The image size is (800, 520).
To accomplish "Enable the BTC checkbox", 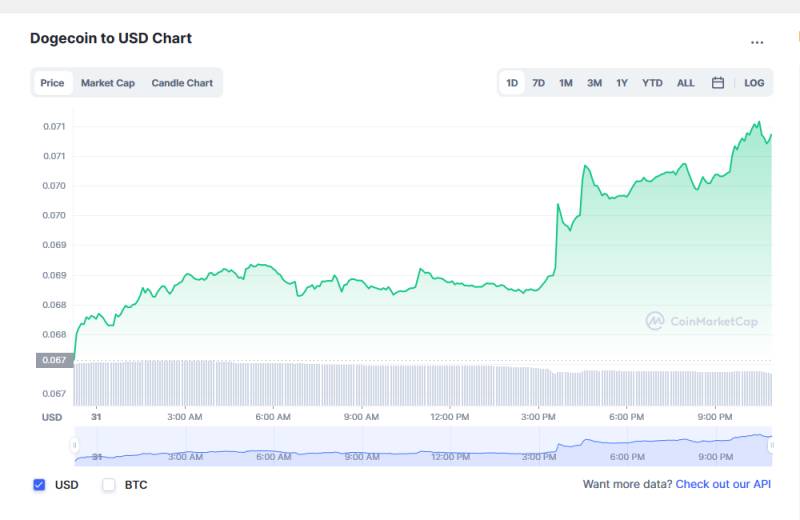I will tap(109, 484).
